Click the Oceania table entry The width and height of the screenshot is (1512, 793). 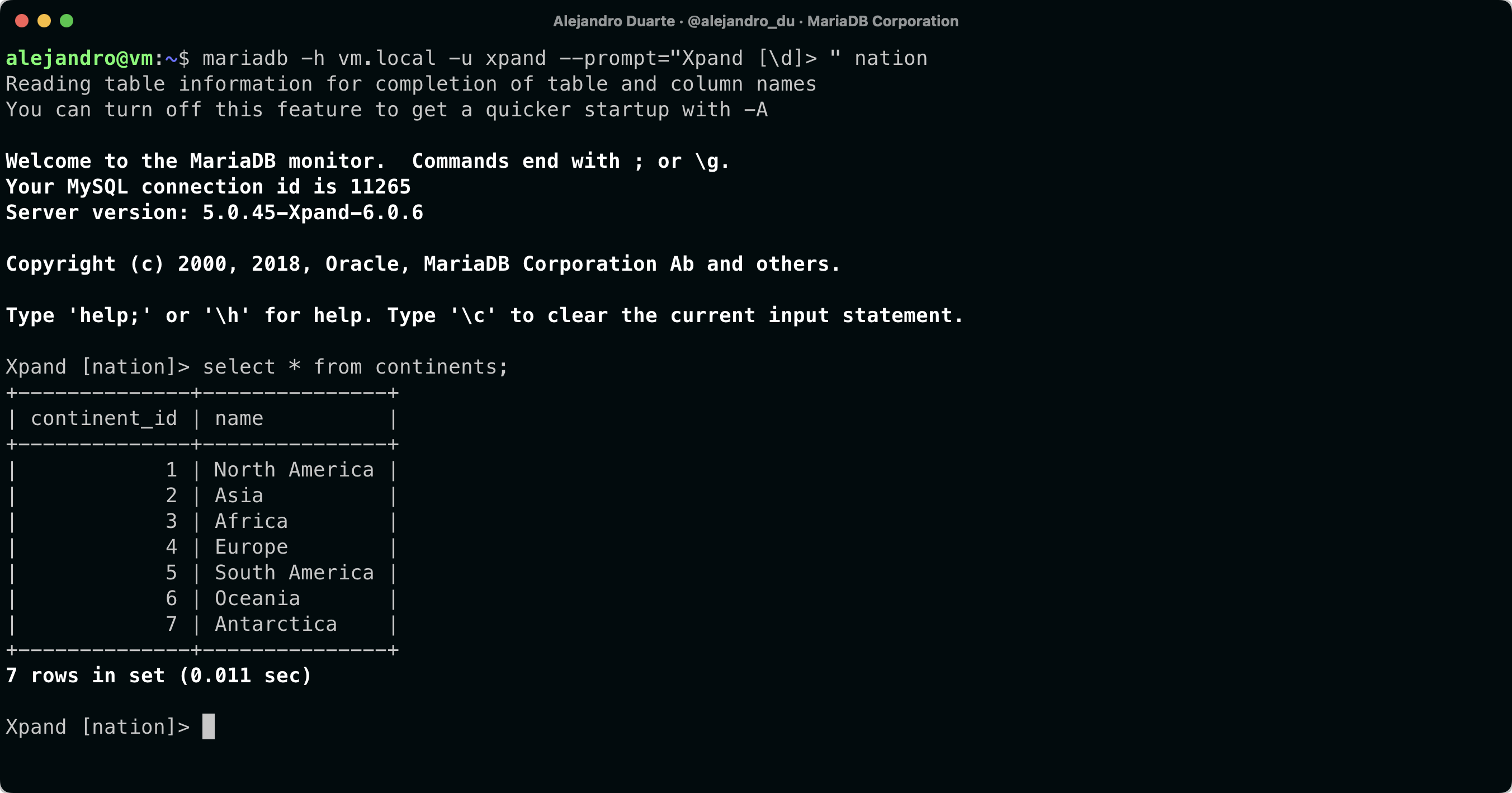(x=257, y=599)
